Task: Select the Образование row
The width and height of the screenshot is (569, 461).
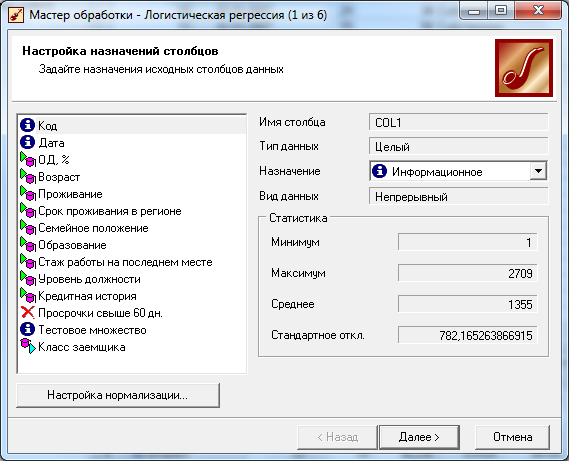Action: tap(132, 245)
